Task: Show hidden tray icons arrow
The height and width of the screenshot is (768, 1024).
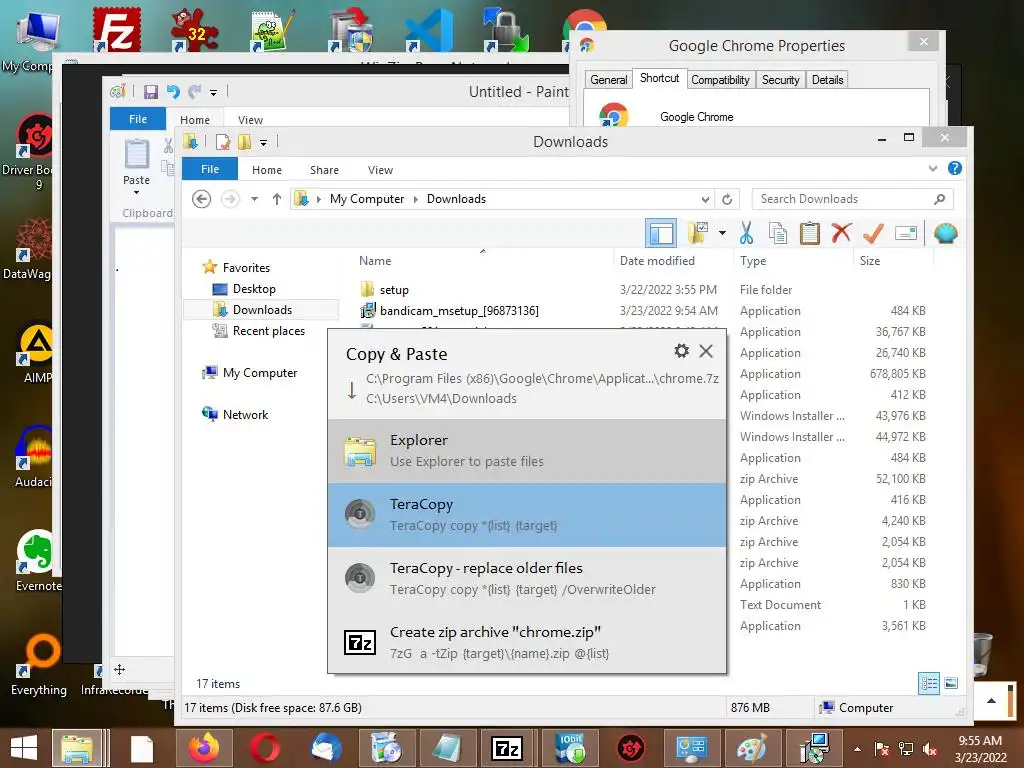Action: pyautogui.click(x=857, y=749)
